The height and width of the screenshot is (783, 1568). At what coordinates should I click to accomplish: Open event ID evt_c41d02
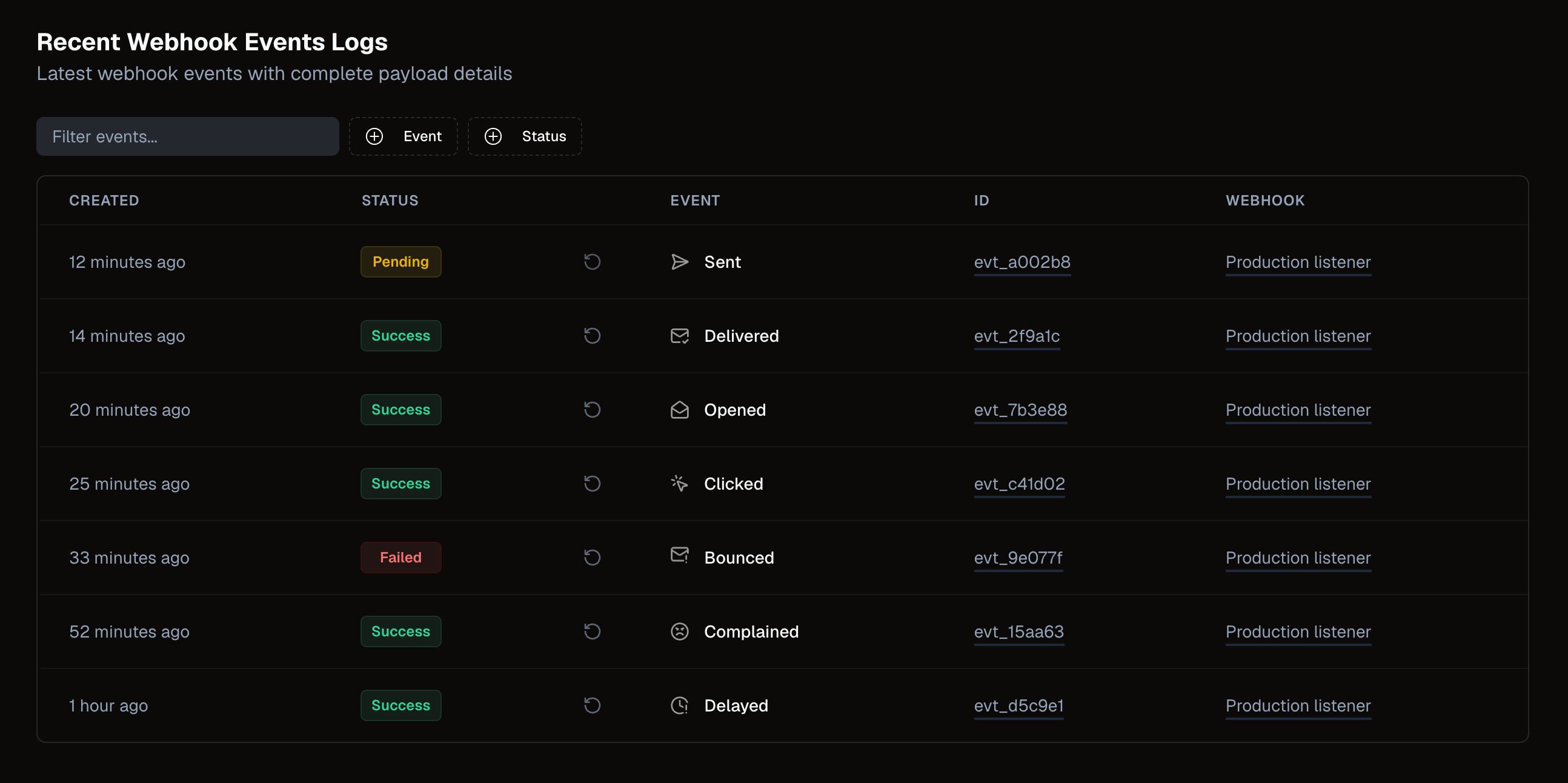tap(1020, 484)
